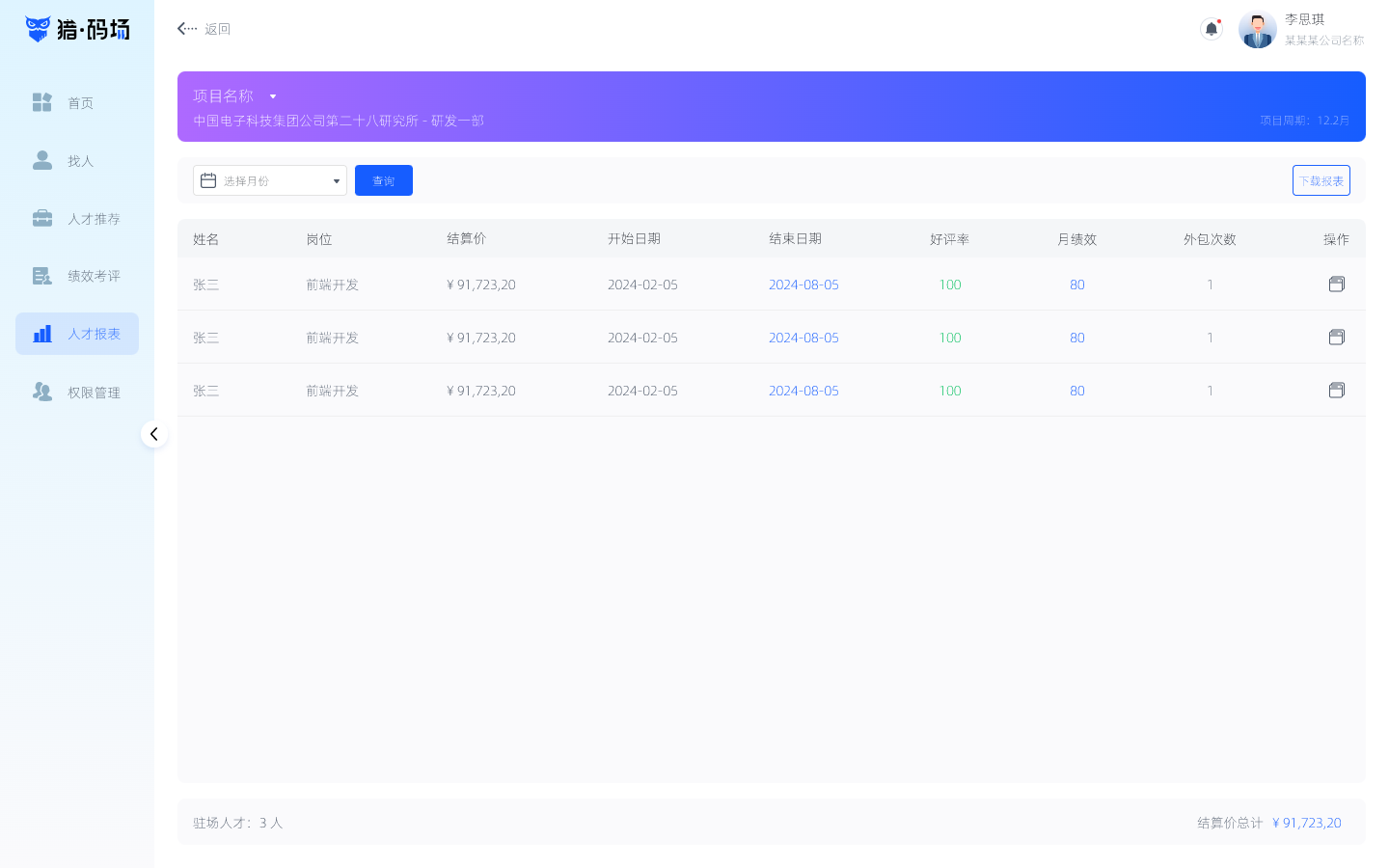Collapse the sidebar with the chevron button
The image size is (1389, 868).
pyautogui.click(x=154, y=434)
